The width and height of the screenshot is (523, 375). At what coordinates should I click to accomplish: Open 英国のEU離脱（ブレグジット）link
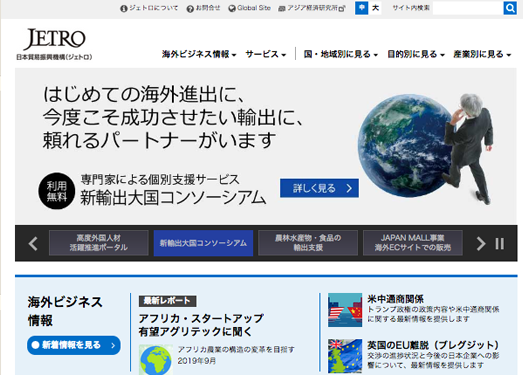coord(433,345)
